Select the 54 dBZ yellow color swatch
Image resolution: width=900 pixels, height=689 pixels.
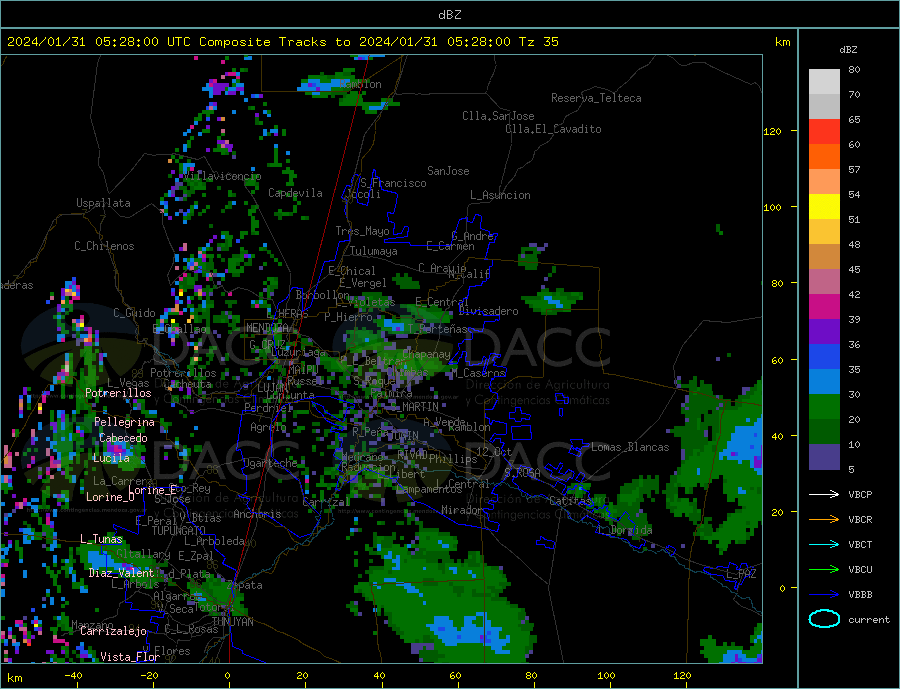pyautogui.click(x=824, y=207)
